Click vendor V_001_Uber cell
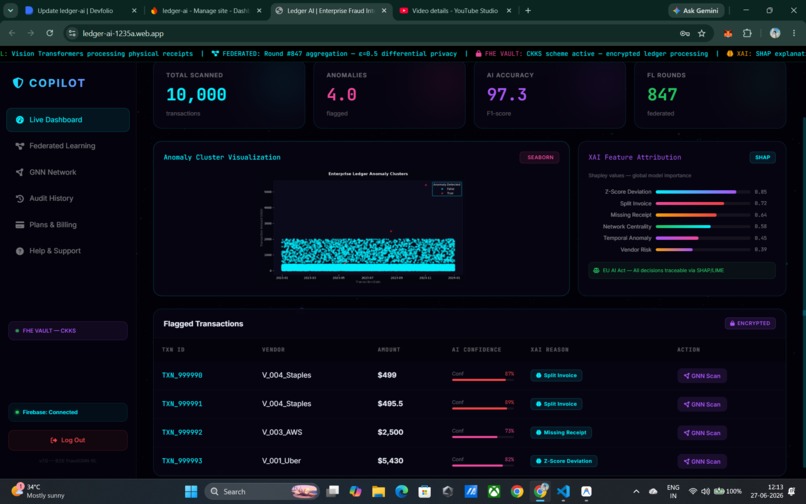Viewport: 806px width, 504px height. coord(281,461)
